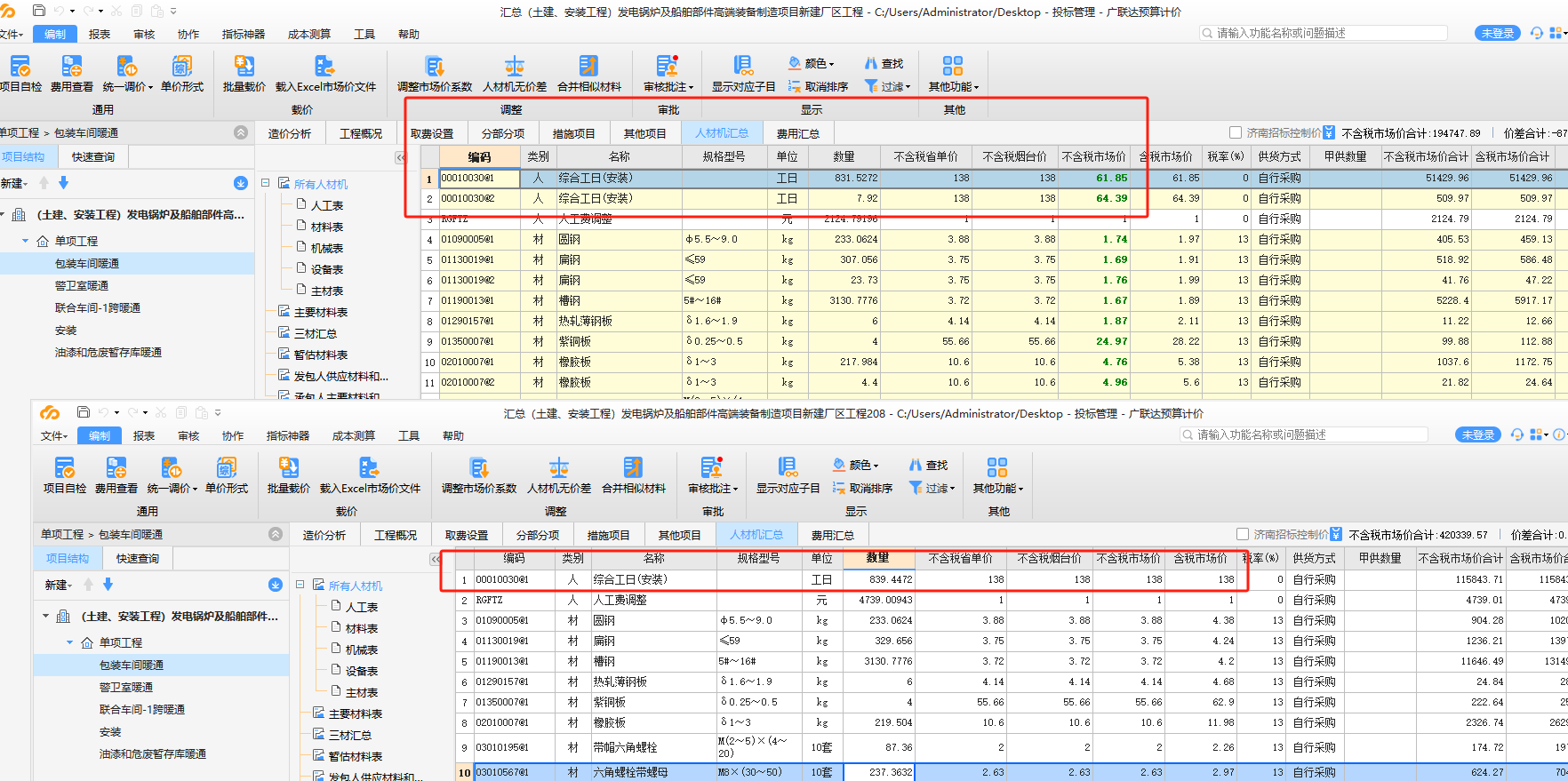Open 文件 menu in the lower window
Screen dimensions: 1568x781
point(53,436)
